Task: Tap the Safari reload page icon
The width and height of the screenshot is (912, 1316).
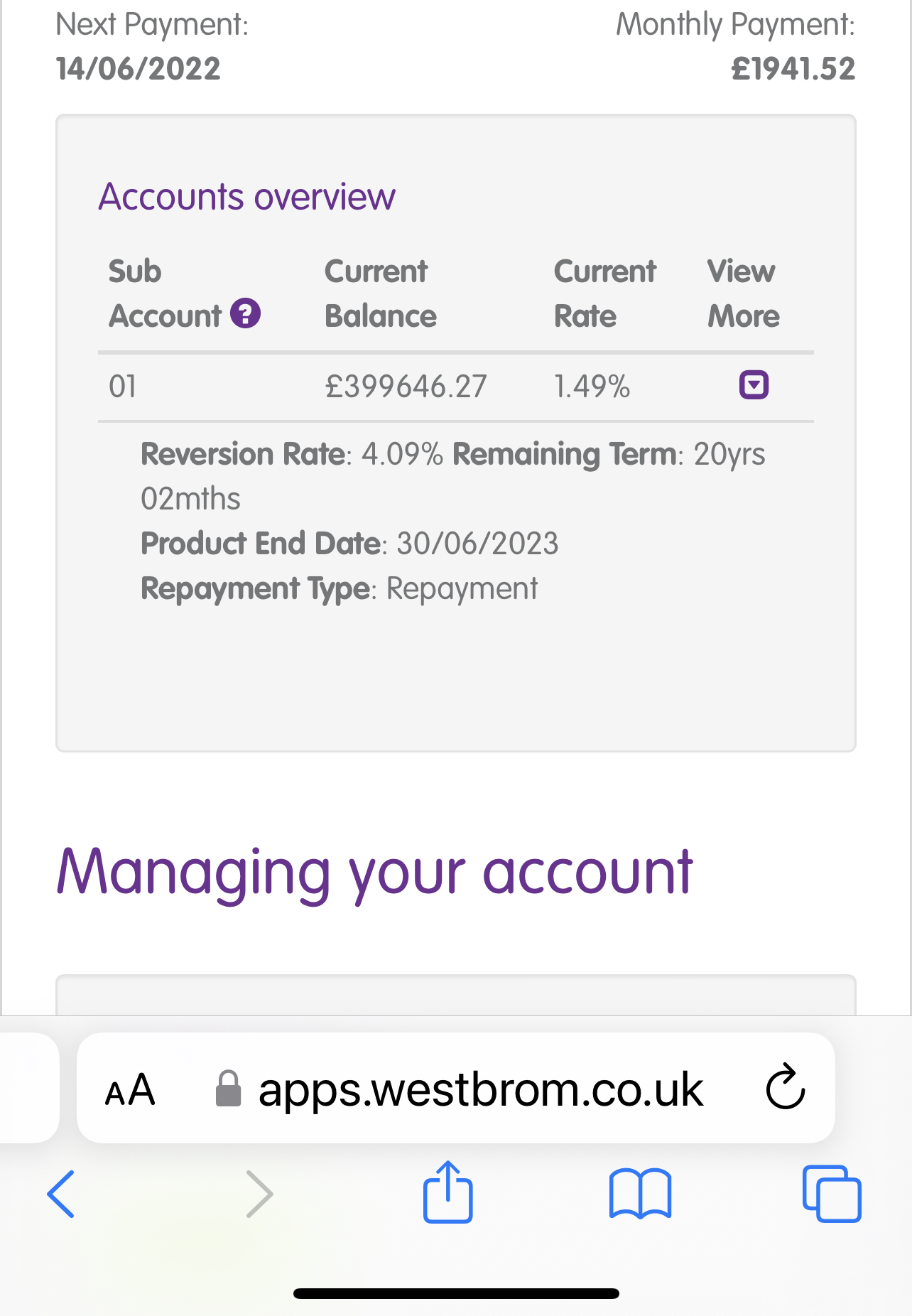Action: [785, 1087]
